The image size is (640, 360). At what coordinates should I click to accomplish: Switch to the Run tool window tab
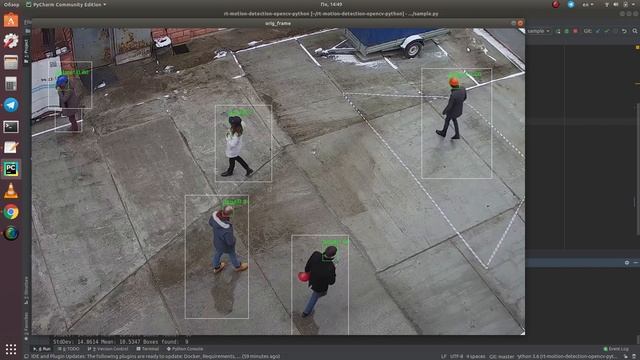coord(42,349)
